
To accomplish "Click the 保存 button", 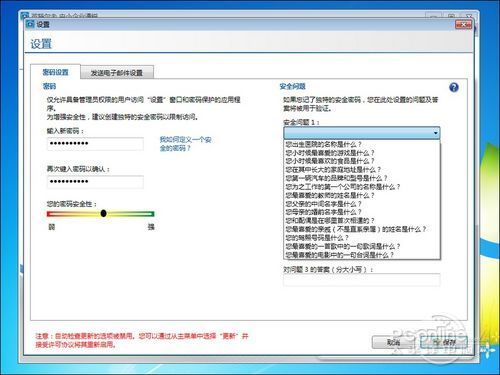I will pyautogui.click(x=444, y=342).
